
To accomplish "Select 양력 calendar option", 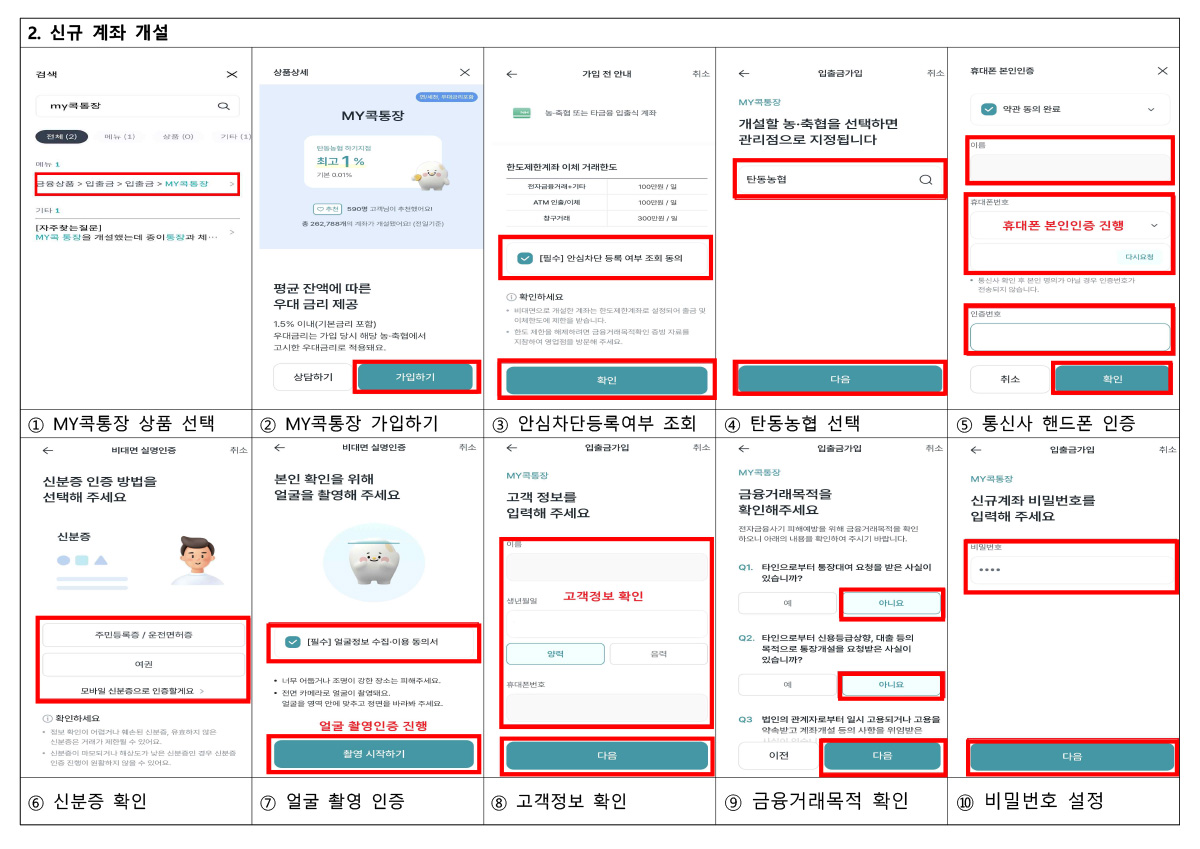I will click(554, 654).
